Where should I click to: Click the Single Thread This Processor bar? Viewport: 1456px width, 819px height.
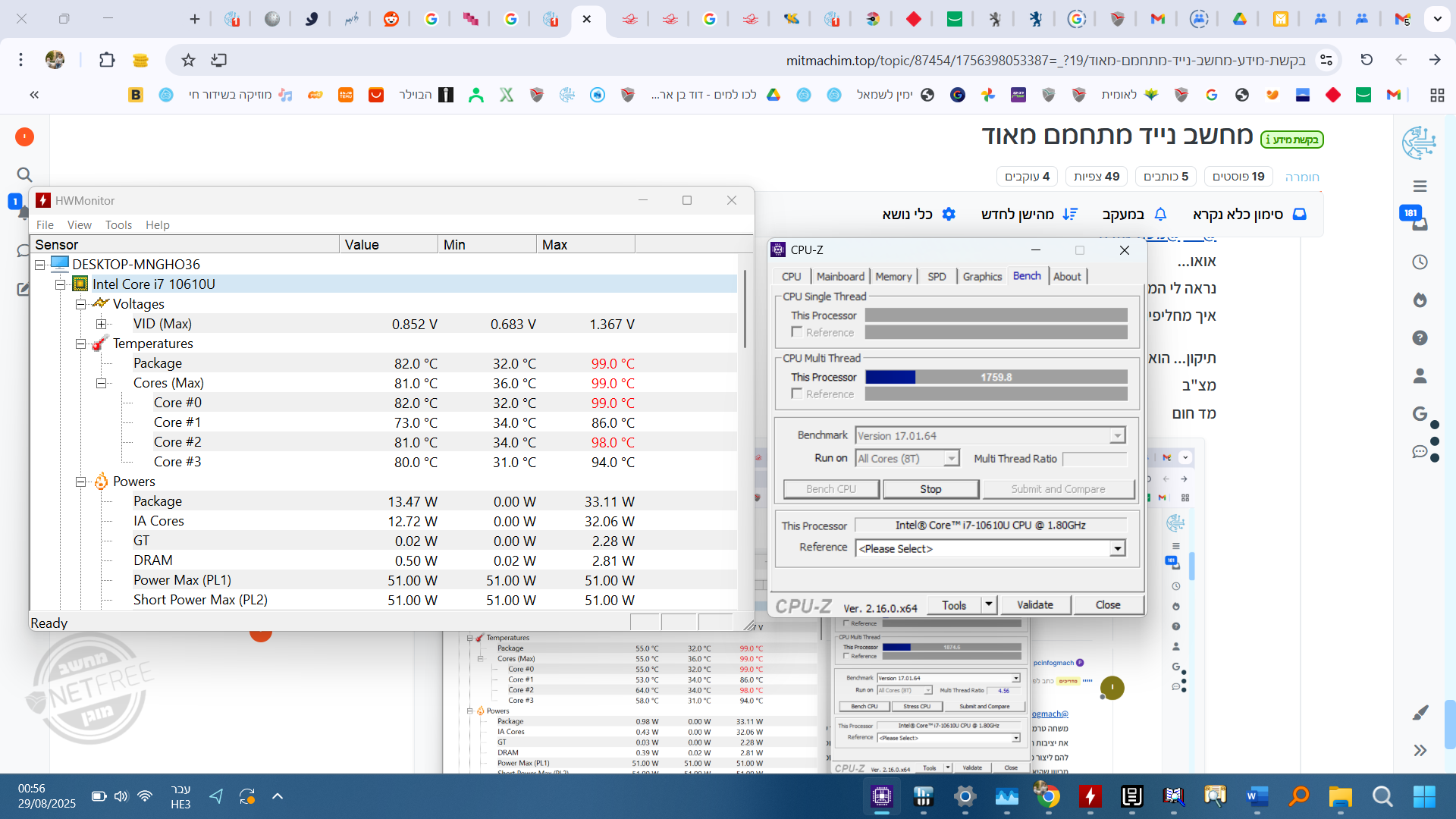996,315
